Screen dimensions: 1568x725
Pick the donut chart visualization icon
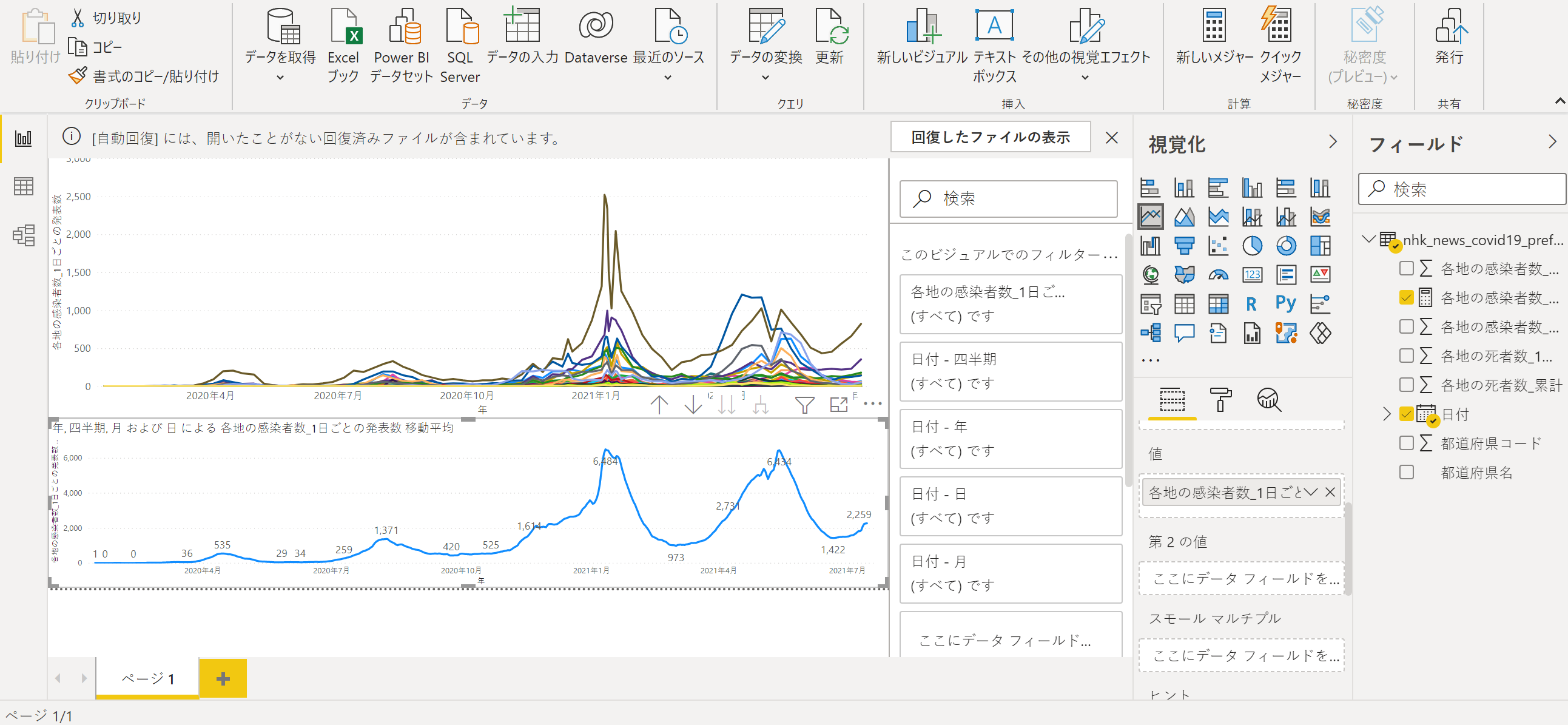pyautogui.click(x=1285, y=246)
